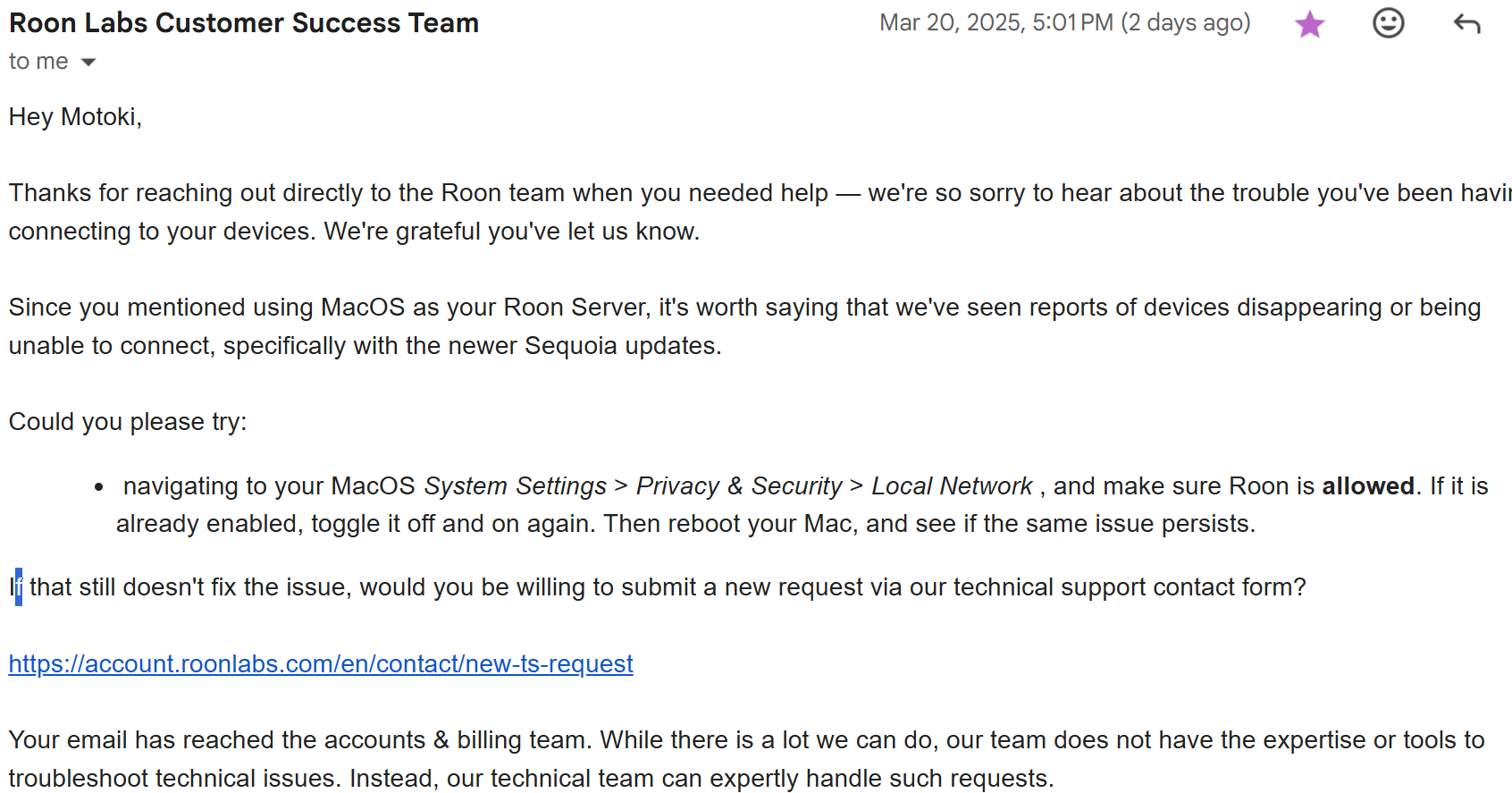This screenshot has width=1512, height=793.
Task: Click the 'Could you please try:' line
Action: [x=128, y=422]
